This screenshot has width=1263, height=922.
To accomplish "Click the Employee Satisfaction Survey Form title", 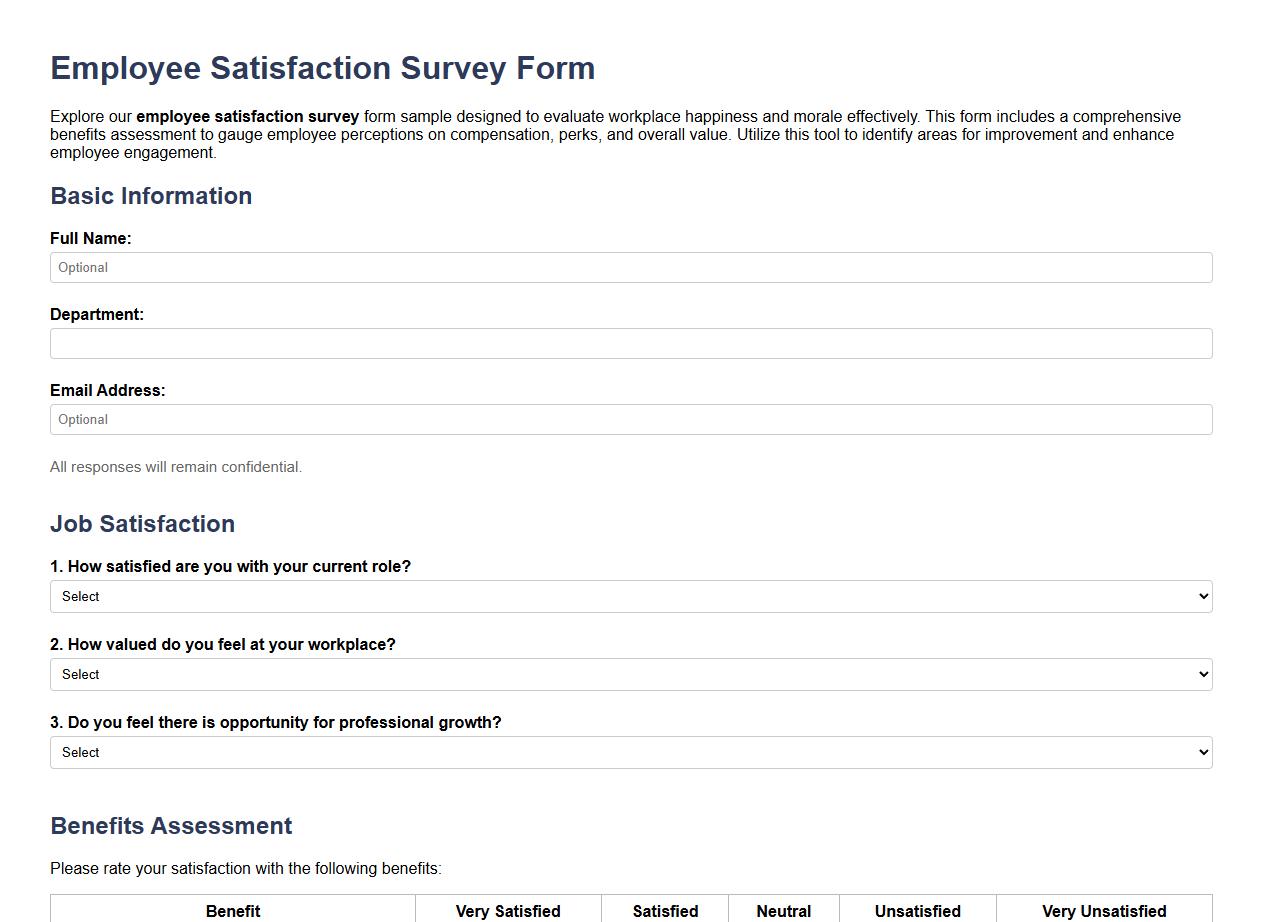I will (x=322, y=68).
